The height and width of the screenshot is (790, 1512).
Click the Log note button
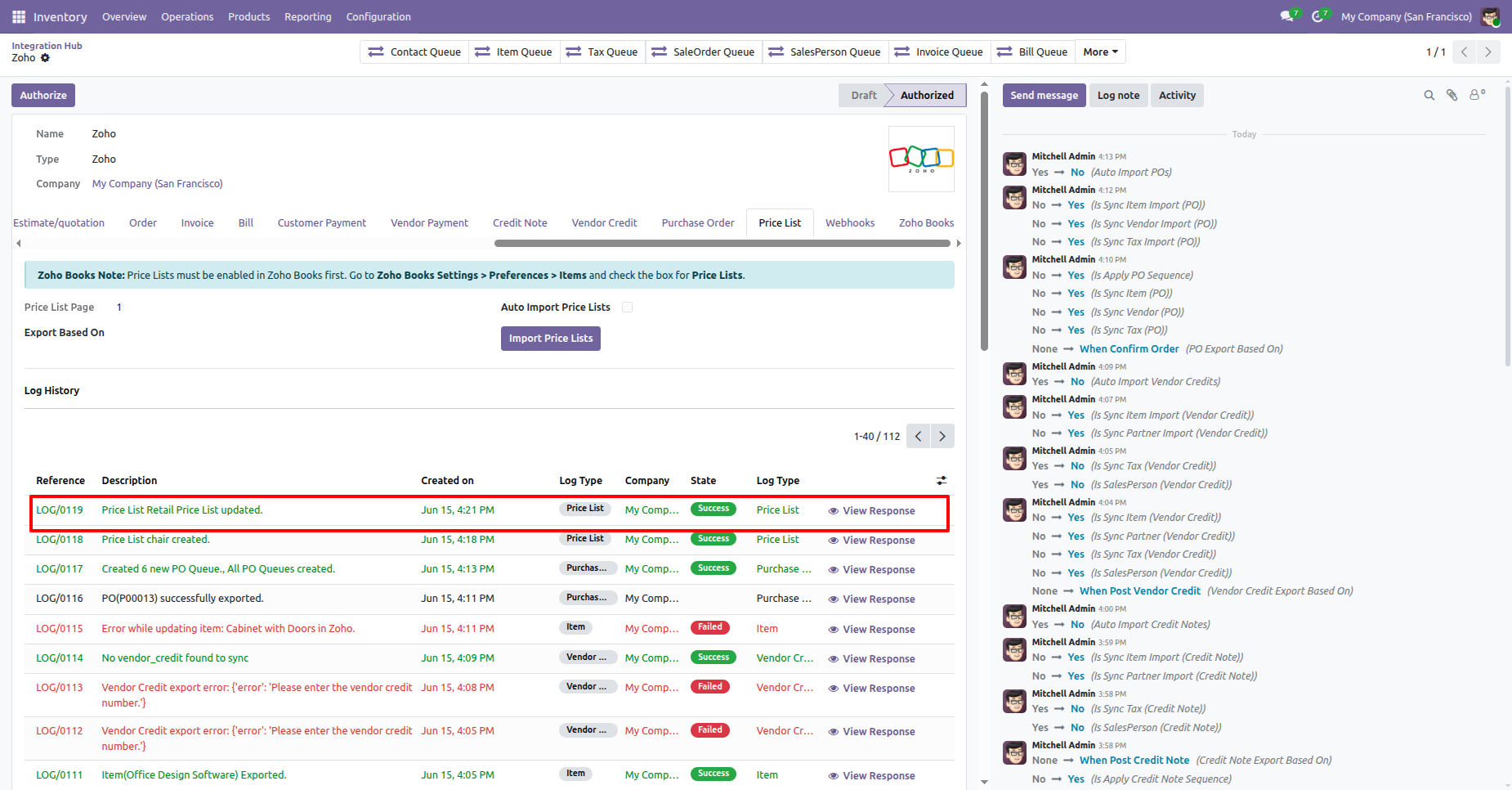click(1118, 96)
